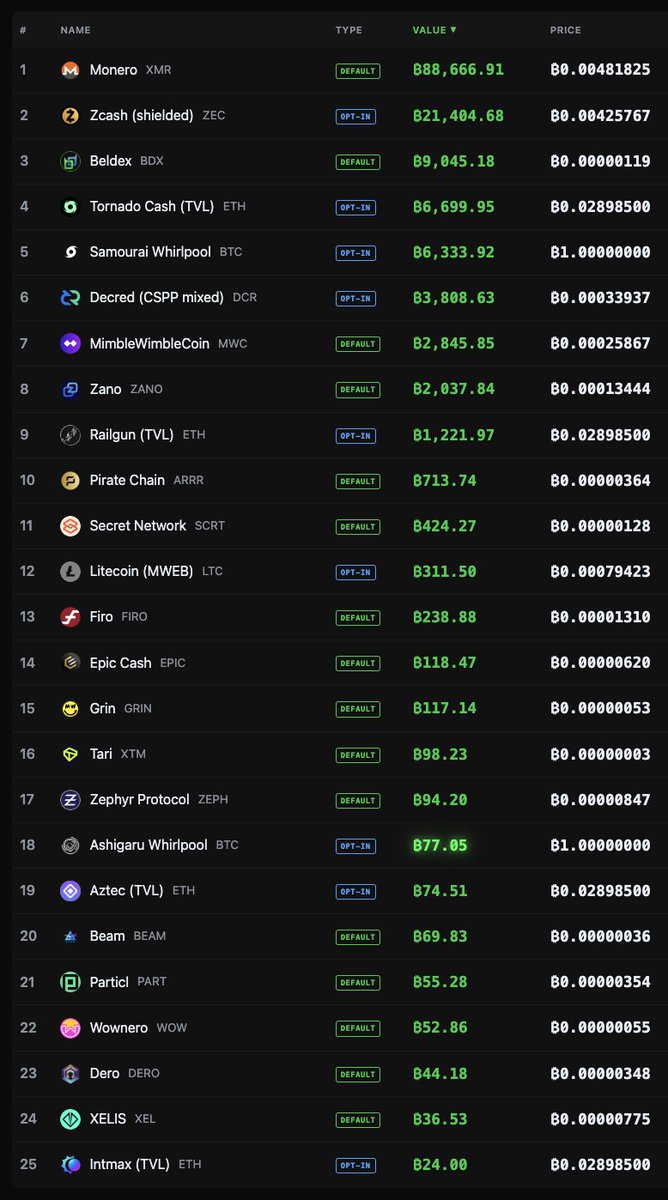The image size is (668, 1200).
Task: Click the Pirate Chain logo icon
Action: (x=70, y=480)
